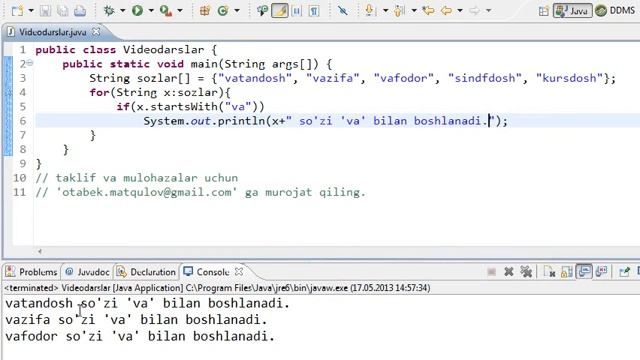This screenshot has height=360, width=640.
Task: Switch to the DDMS perspective
Action: [615, 10]
